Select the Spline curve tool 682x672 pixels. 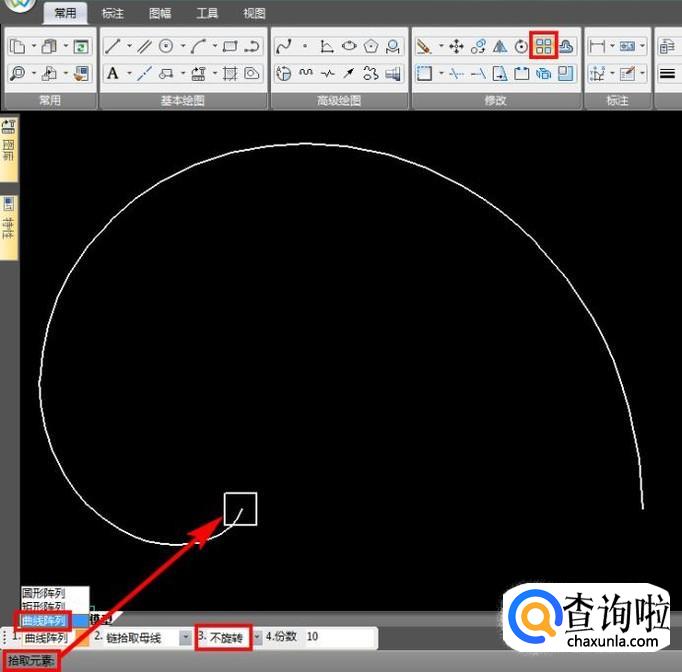283,46
